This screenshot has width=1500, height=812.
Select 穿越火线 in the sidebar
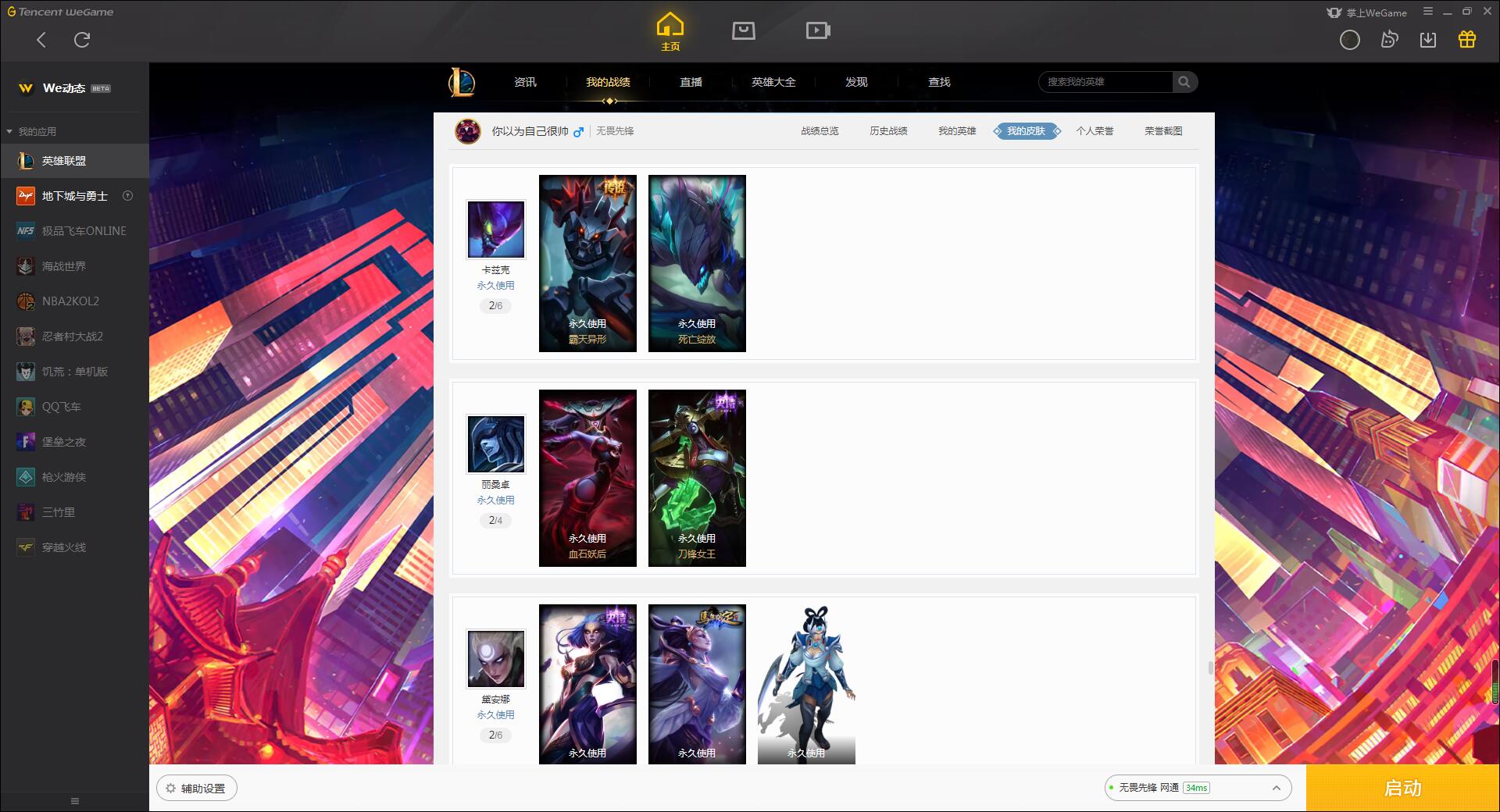pyautogui.click(x=75, y=547)
